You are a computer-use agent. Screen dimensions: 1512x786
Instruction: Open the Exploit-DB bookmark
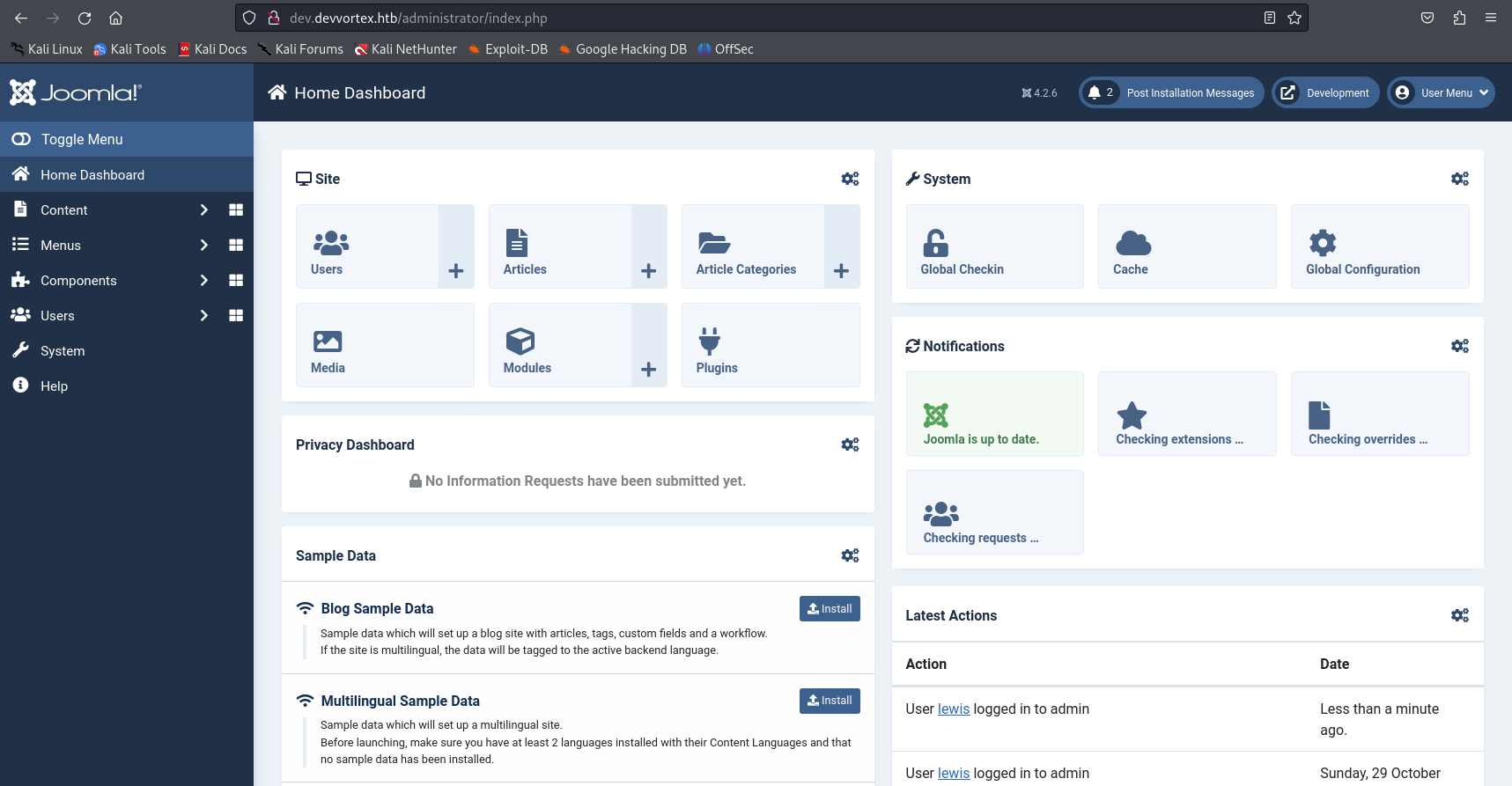click(508, 49)
